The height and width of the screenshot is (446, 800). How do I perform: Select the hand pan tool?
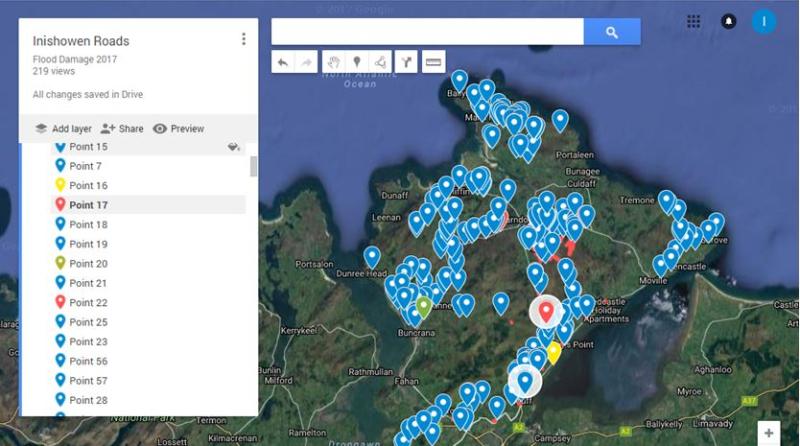[333, 62]
